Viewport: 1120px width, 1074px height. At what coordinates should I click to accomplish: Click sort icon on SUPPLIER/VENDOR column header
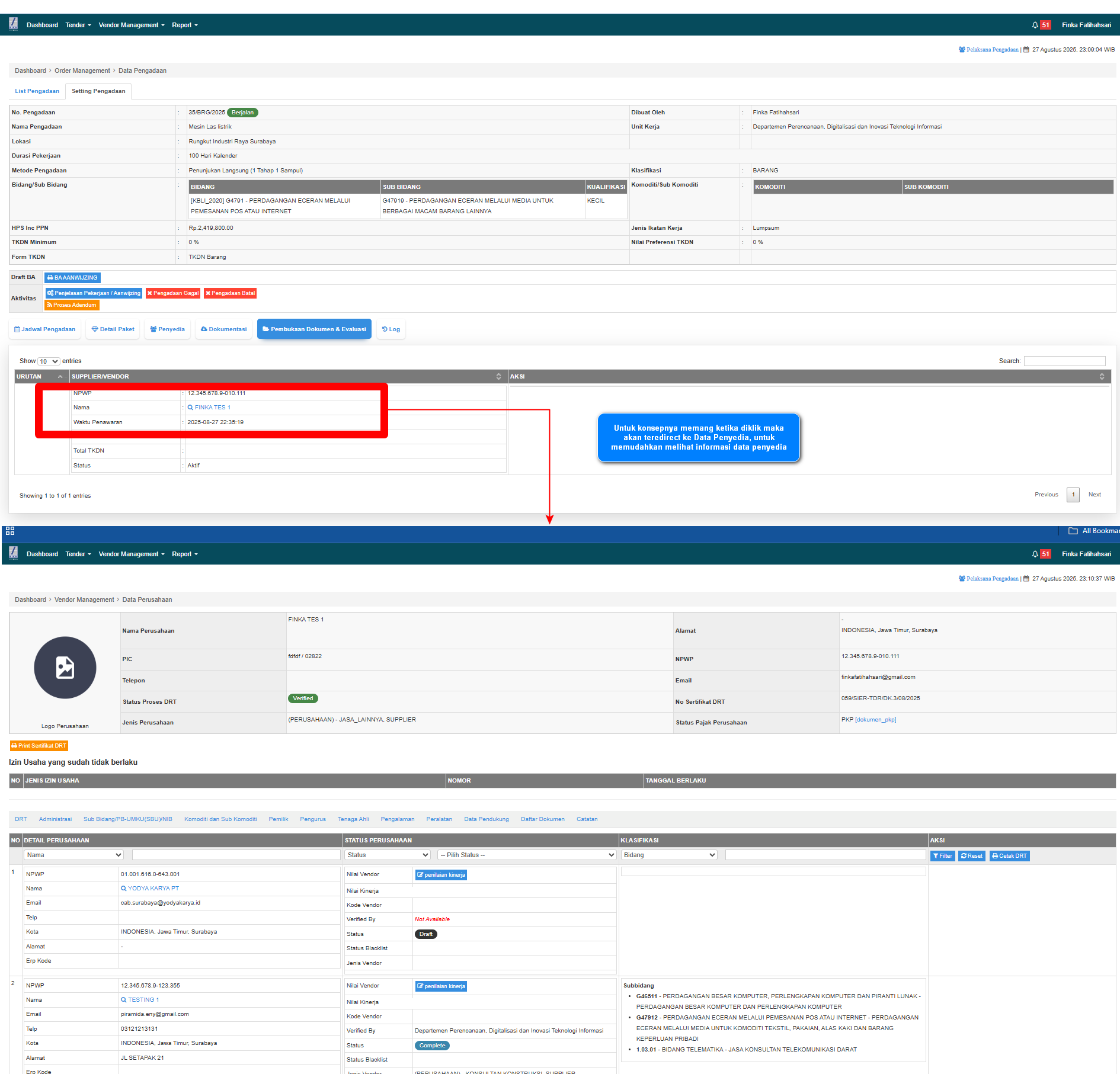click(498, 377)
